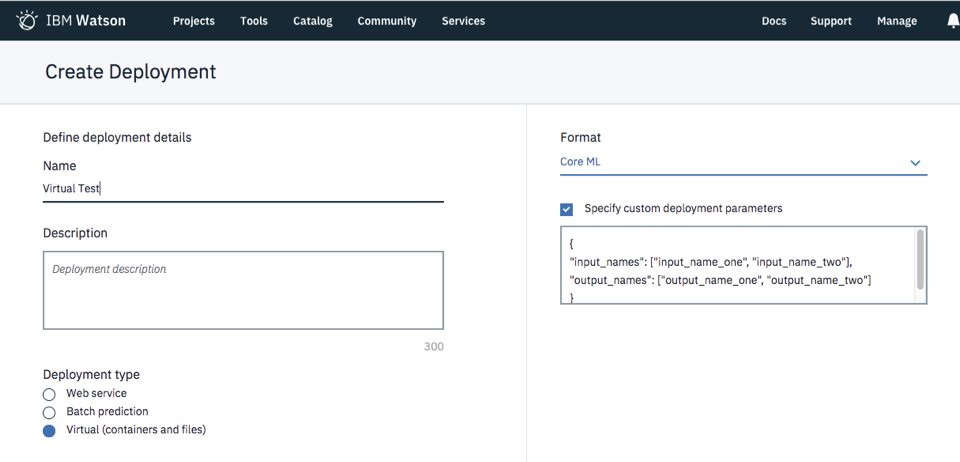Click the IBM Watson brand name

(86, 21)
